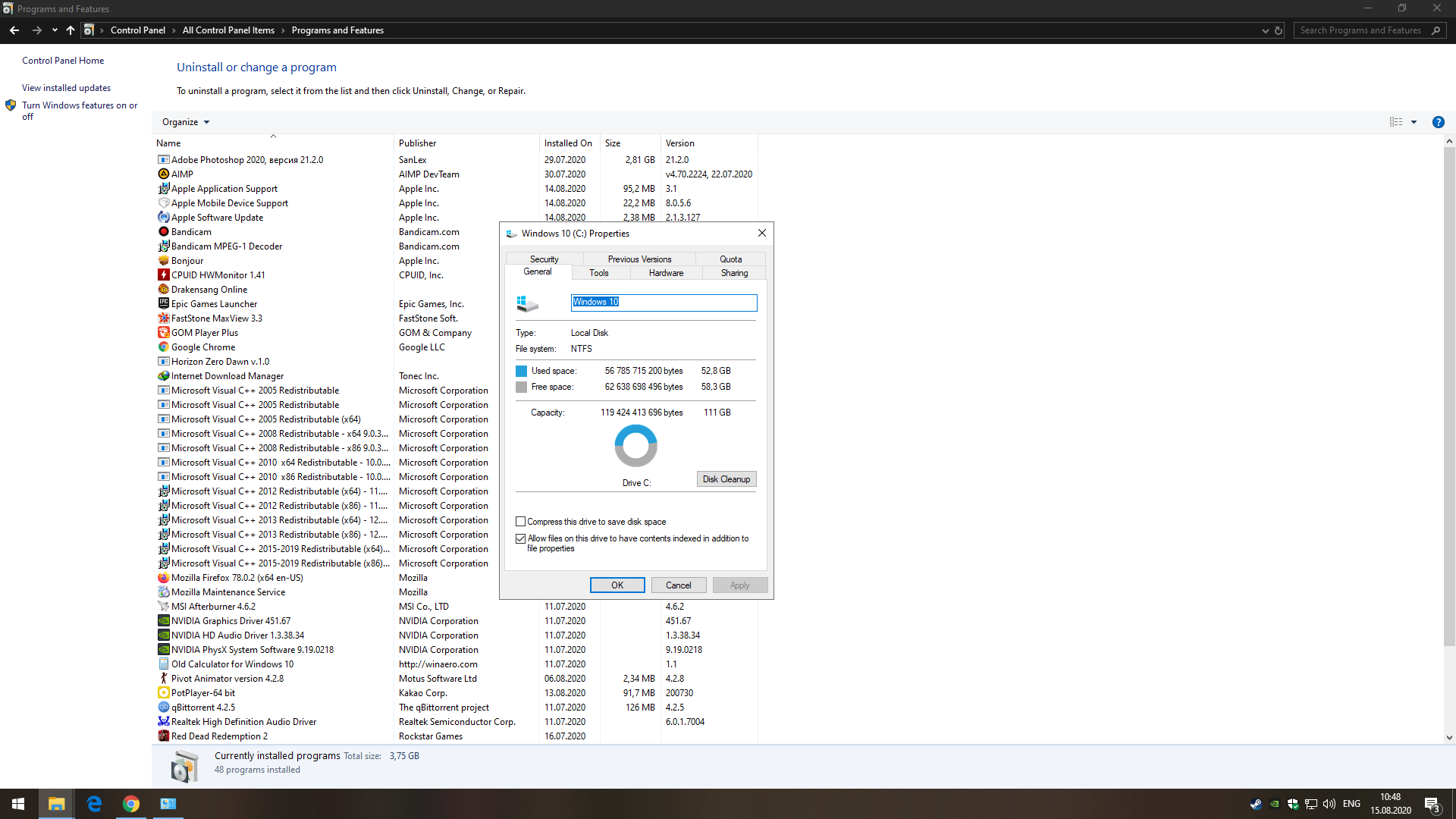Enable Compress this drive checkbox
This screenshot has width=1456, height=819.
click(521, 522)
